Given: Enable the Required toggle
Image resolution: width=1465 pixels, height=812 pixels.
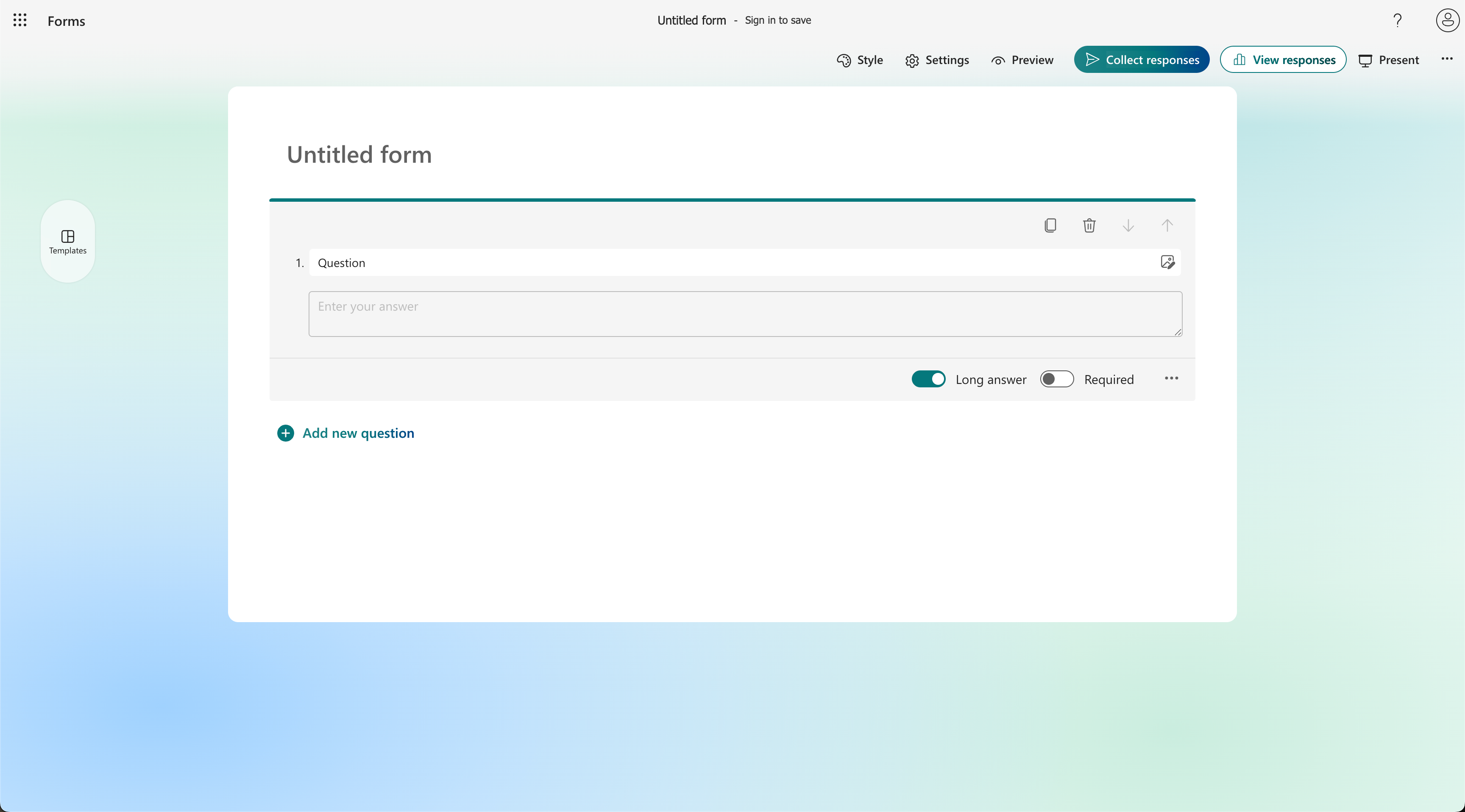Looking at the screenshot, I should click(1056, 379).
